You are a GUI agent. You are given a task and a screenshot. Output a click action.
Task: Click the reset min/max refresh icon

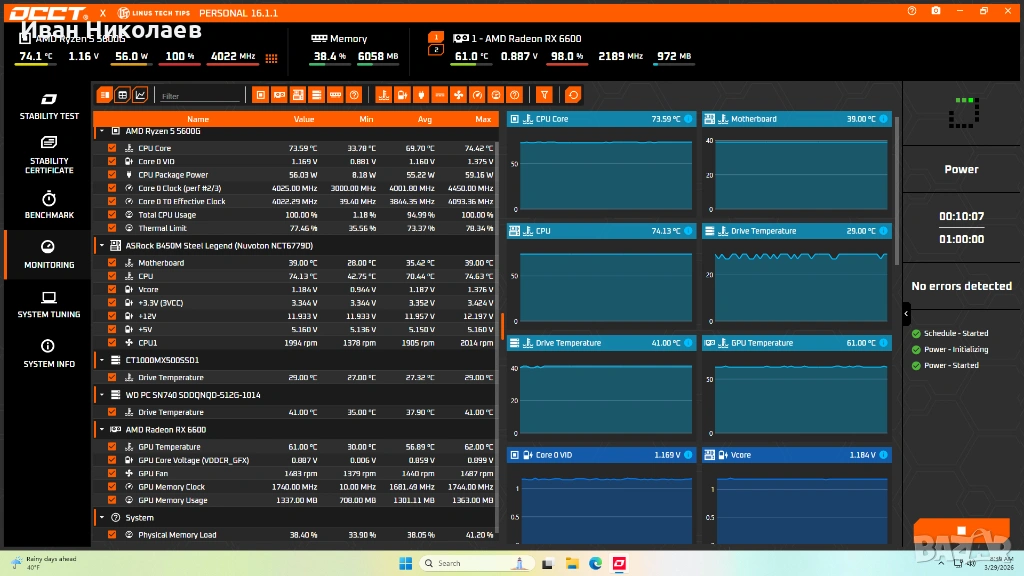573,95
